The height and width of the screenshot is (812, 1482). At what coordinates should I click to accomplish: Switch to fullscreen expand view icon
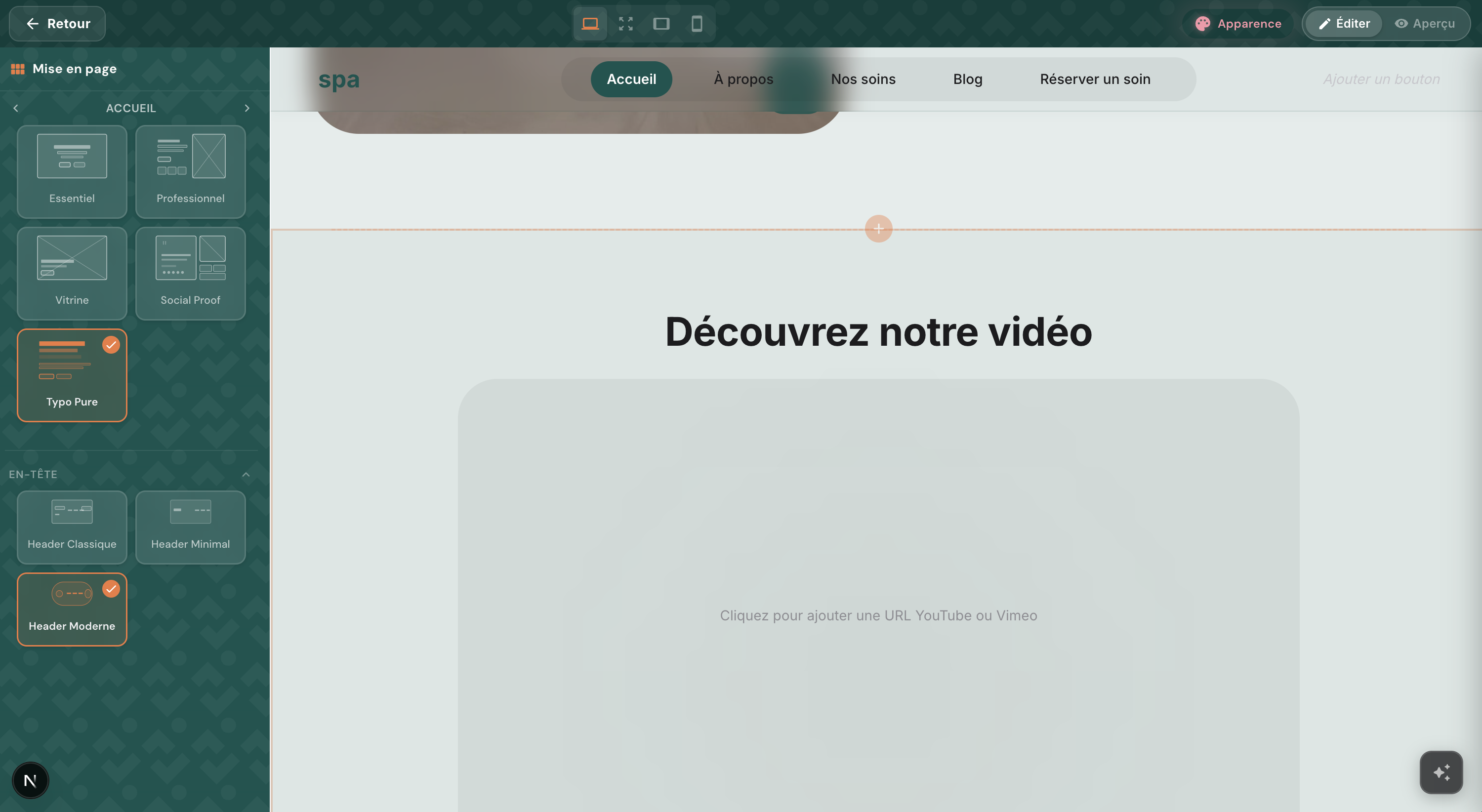(x=625, y=24)
